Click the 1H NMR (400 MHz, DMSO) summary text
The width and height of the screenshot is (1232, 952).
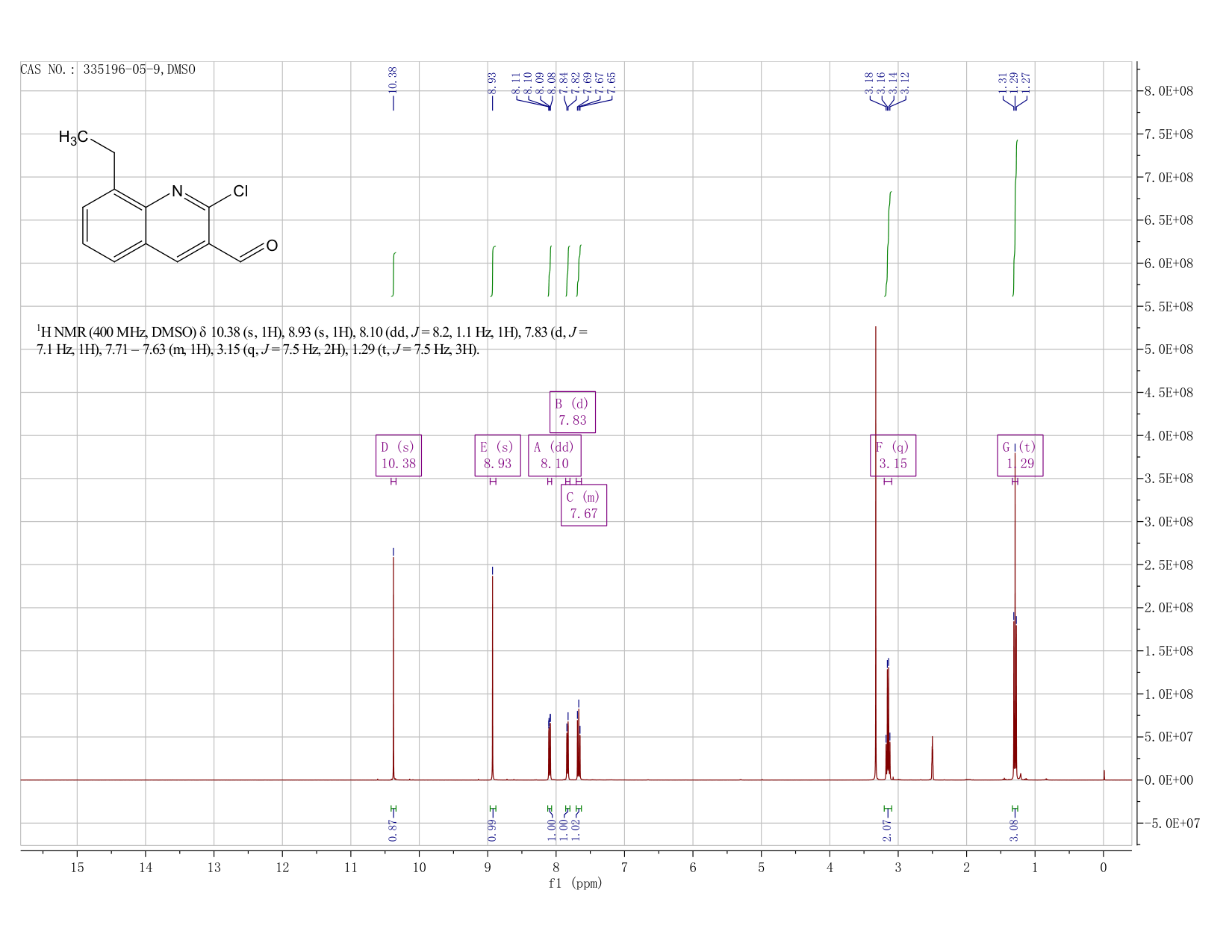pos(312,340)
